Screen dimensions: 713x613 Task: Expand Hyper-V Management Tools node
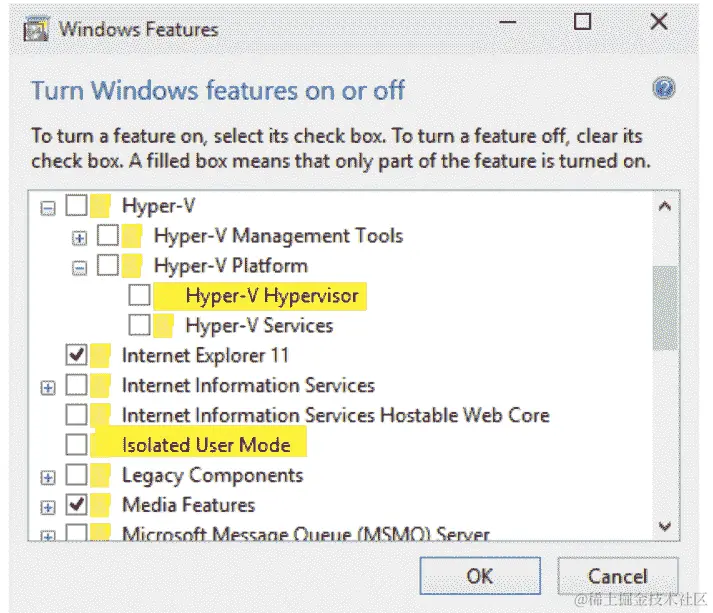point(79,238)
